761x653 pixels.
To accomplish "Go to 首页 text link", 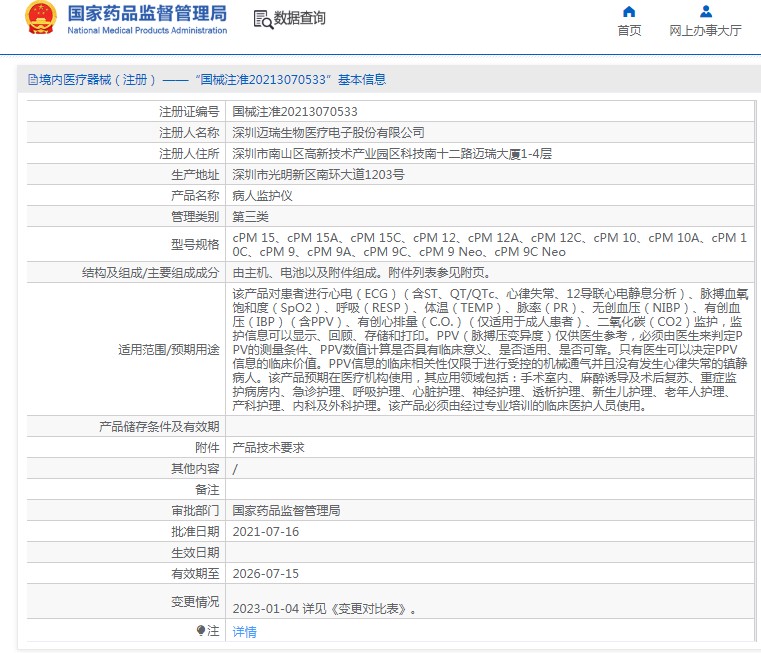I will [x=629, y=31].
